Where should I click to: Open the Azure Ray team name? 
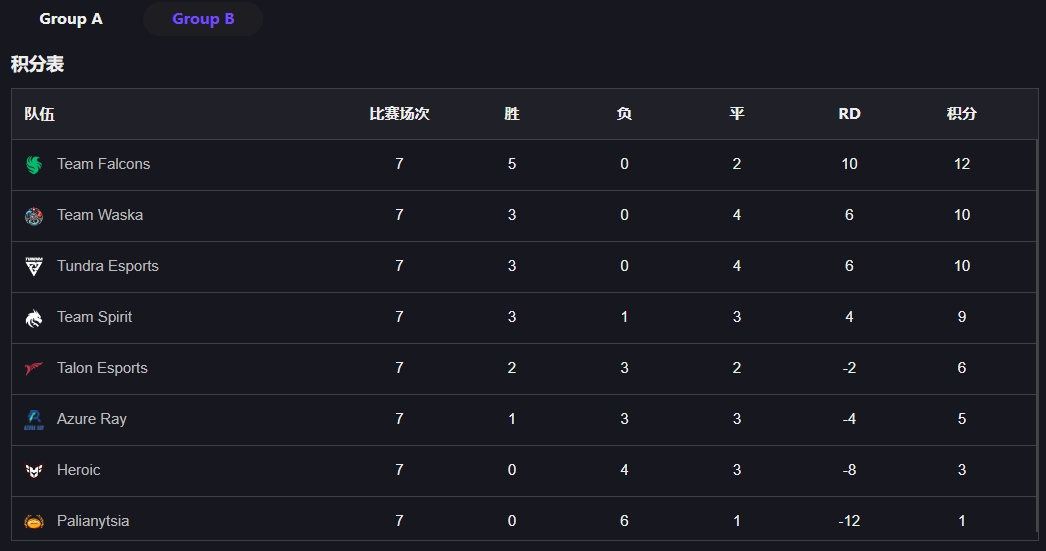click(x=92, y=419)
